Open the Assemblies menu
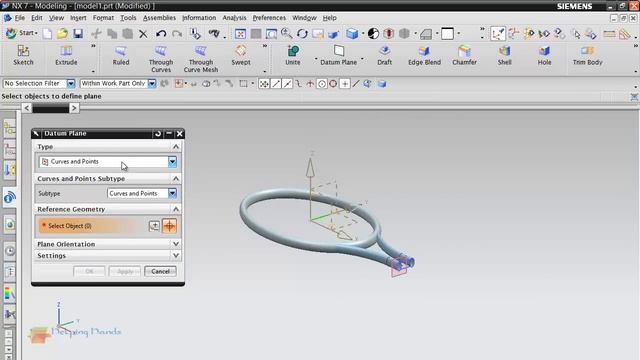640x360 pixels. coord(159,18)
